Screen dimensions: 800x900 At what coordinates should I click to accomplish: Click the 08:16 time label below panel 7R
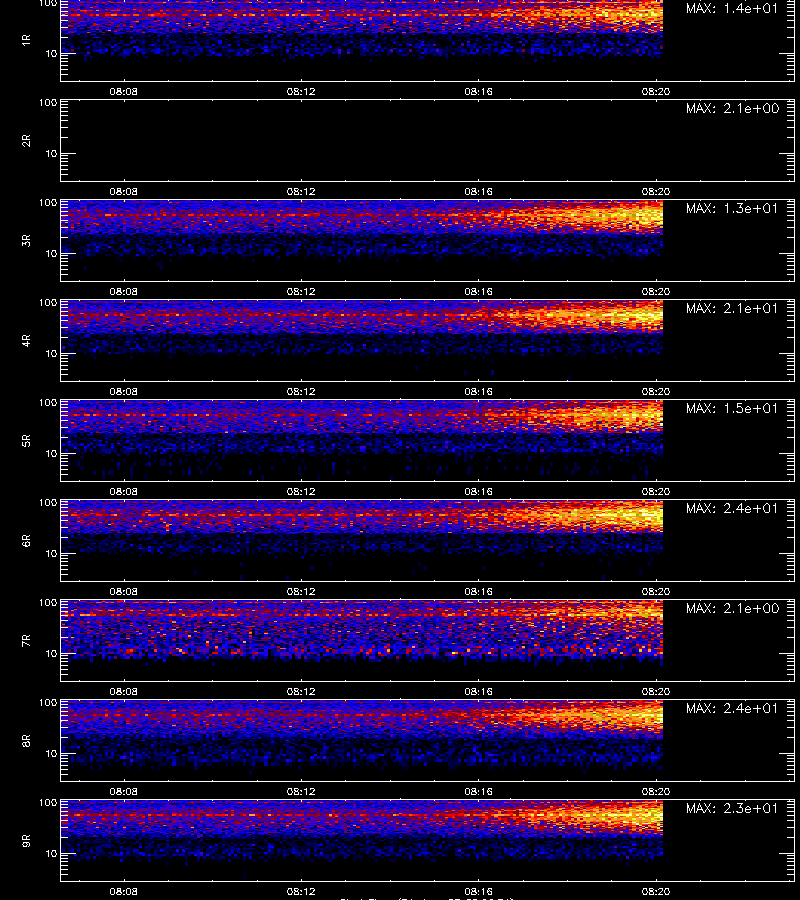pyautogui.click(x=479, y=691)
